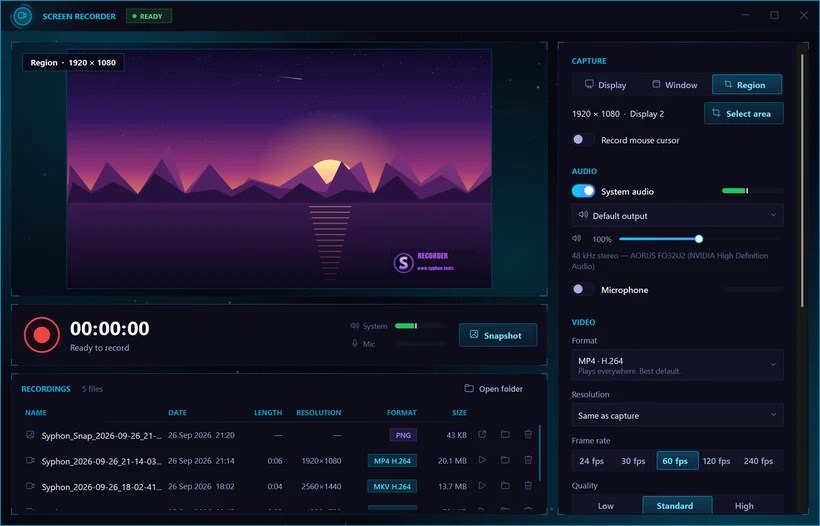Turn off the System audio switch
This screenshot has width=820, height=526.
583,191
